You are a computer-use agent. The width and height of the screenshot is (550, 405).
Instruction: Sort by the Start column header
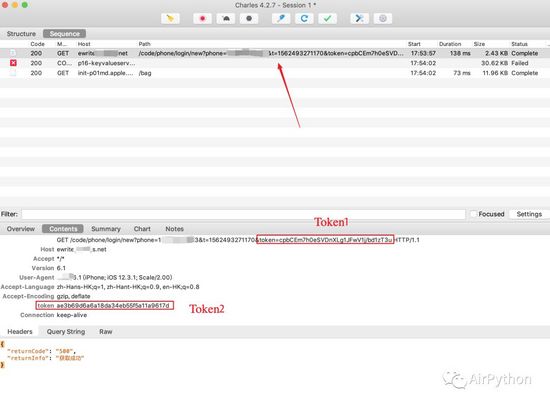414,44
